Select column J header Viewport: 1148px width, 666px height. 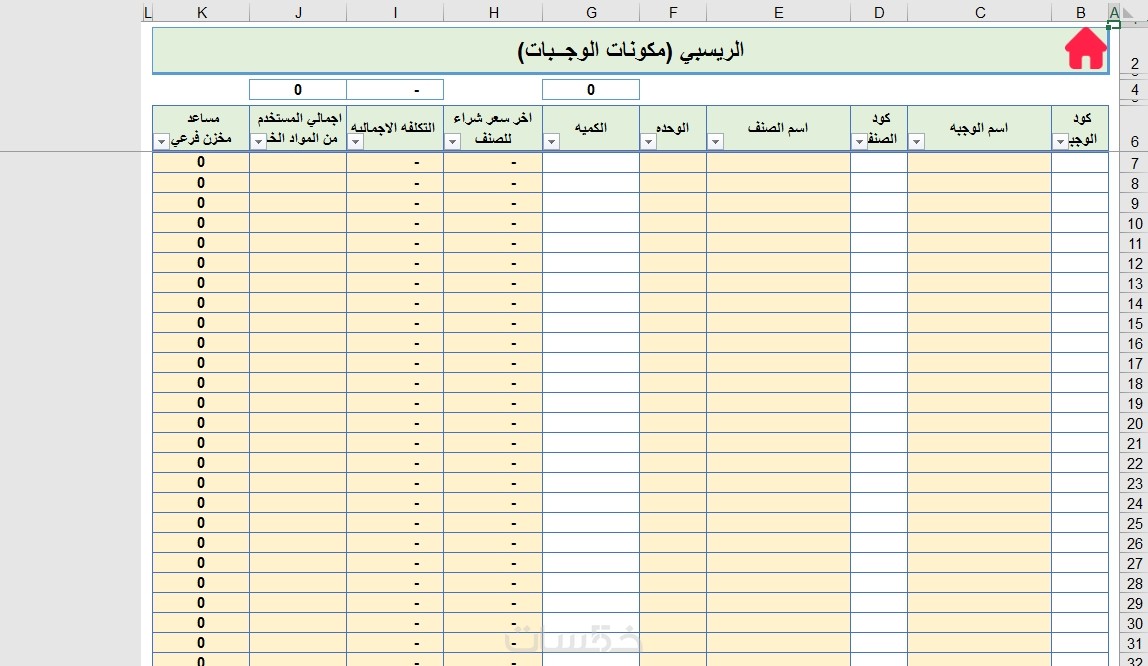[298, 12]
